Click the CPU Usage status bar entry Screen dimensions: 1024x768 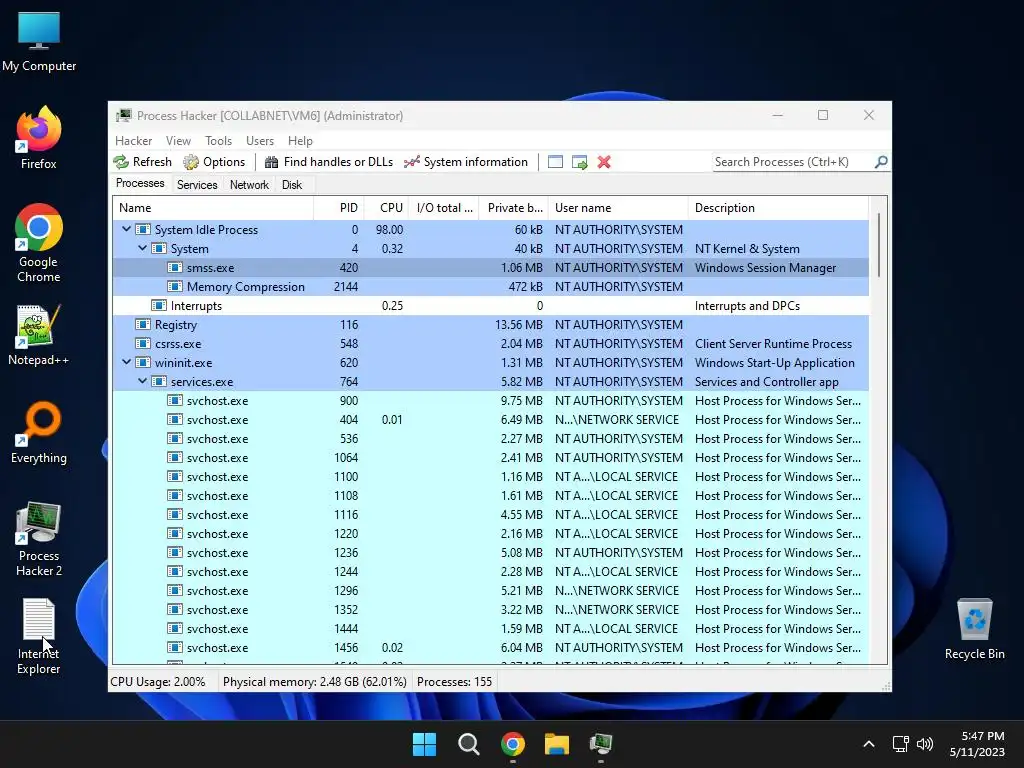(x=157, y=682)
